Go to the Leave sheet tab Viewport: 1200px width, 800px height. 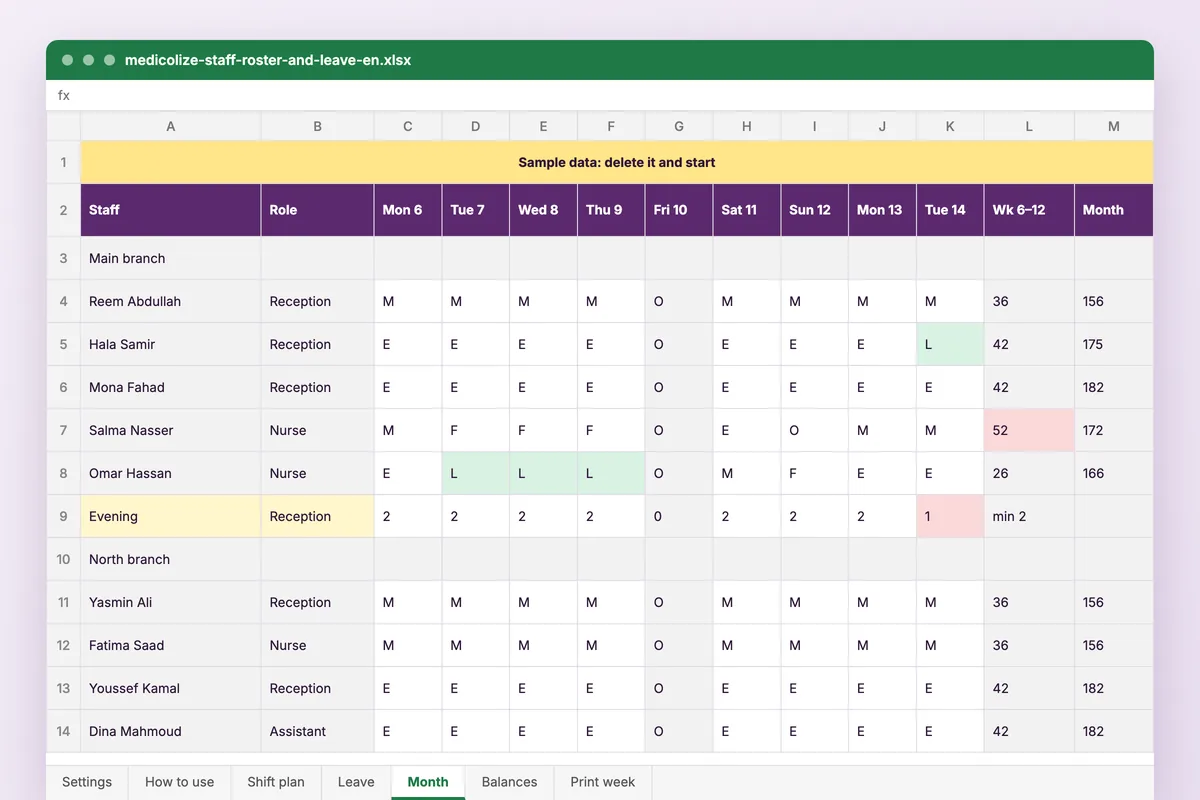tap(356, 782)
